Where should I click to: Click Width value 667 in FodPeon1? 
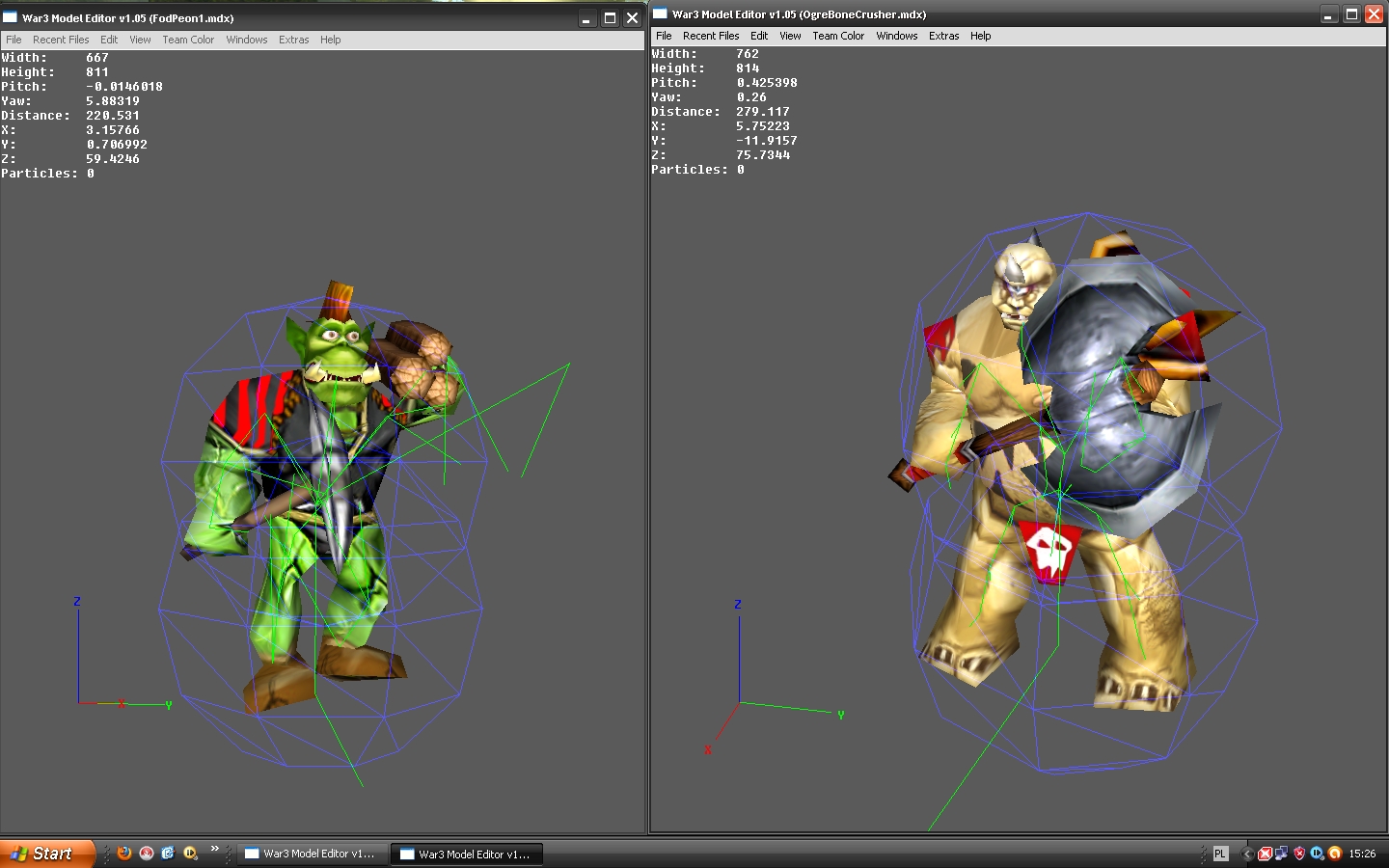pos(97,58)
